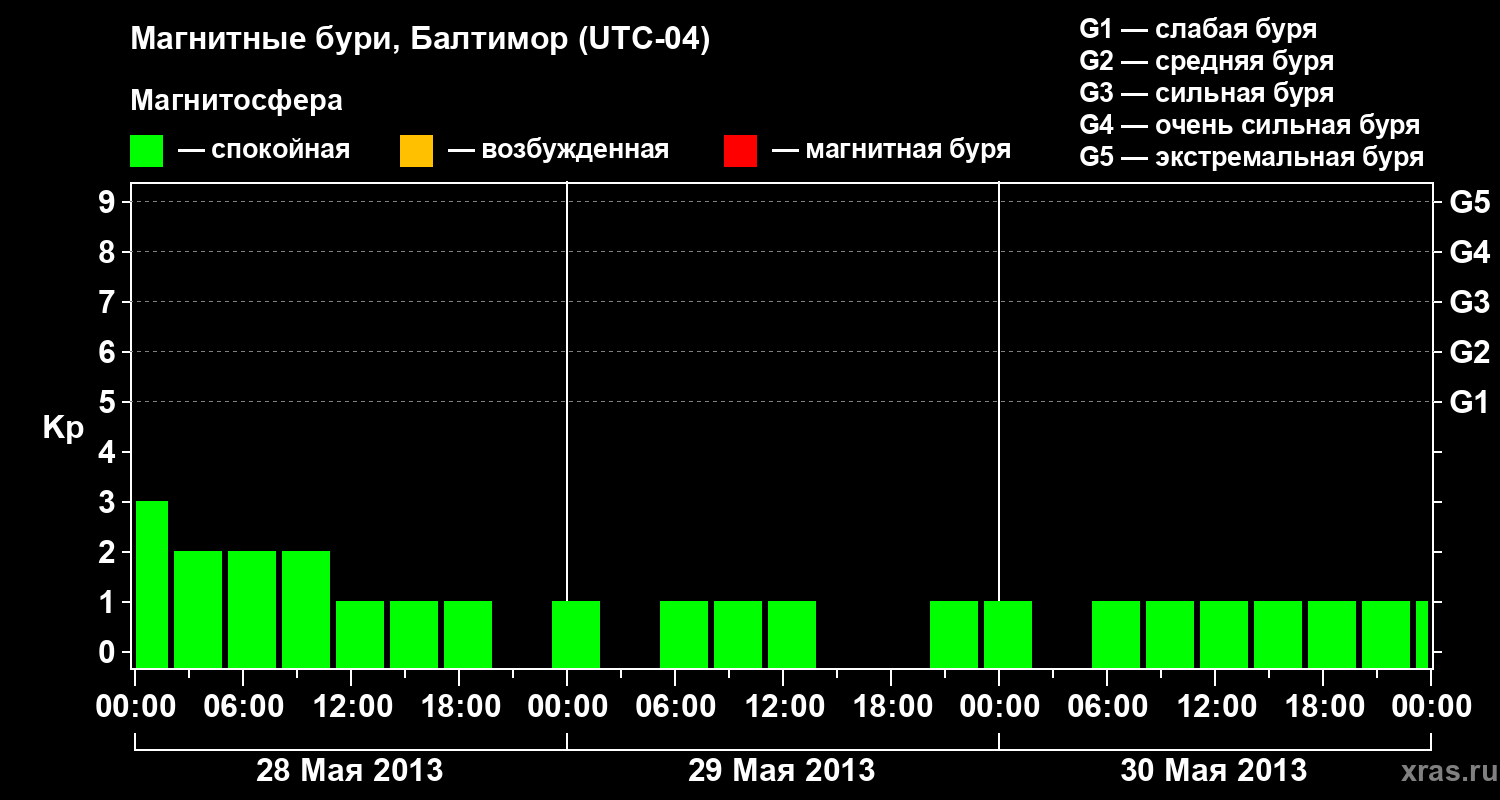The width and height of the screenshot is (1500, 800).
Task: Click the 'G4' label on the right axis
Action: tap(1469, 252)
